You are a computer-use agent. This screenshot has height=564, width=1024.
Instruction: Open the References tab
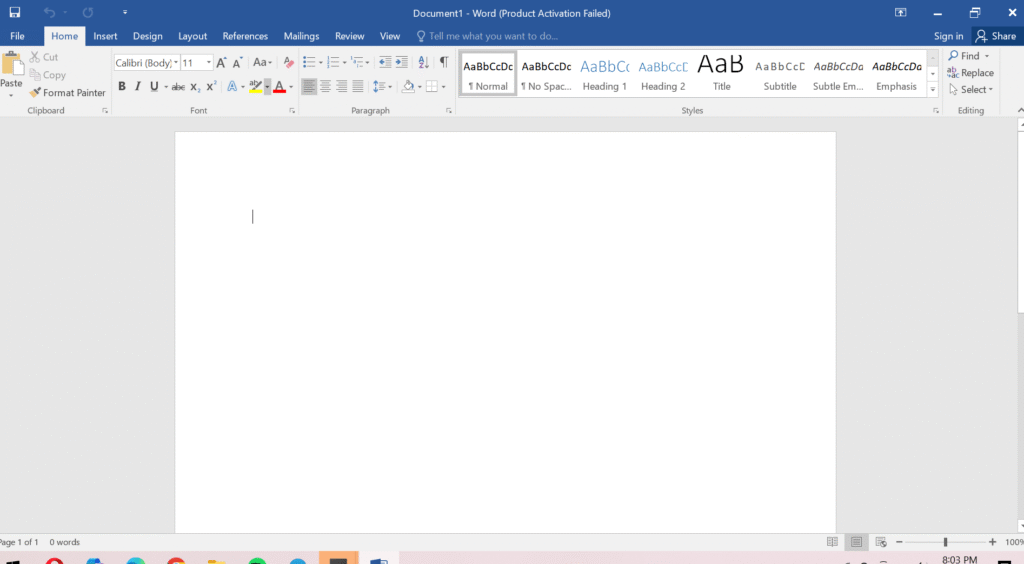245,37
